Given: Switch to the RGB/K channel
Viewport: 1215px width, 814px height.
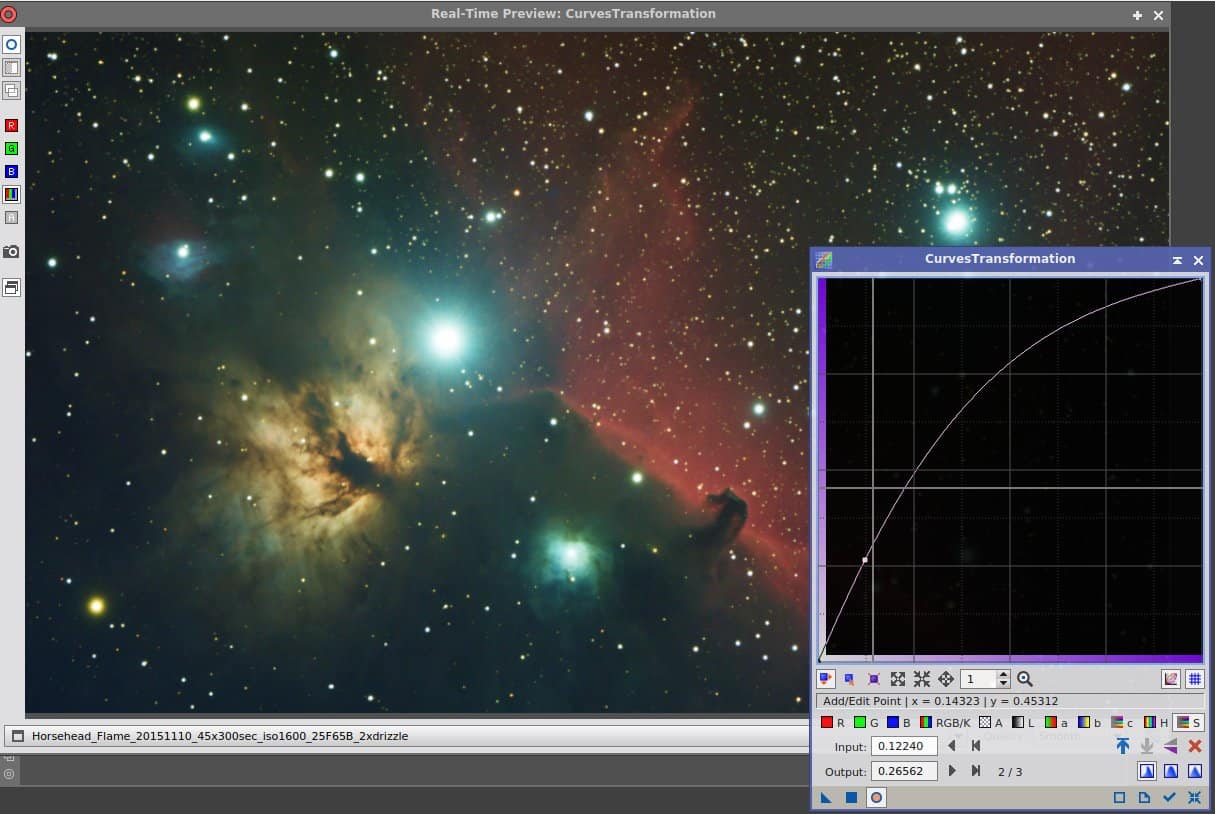Looking at the screenshot, I should (x=945, y=722).
